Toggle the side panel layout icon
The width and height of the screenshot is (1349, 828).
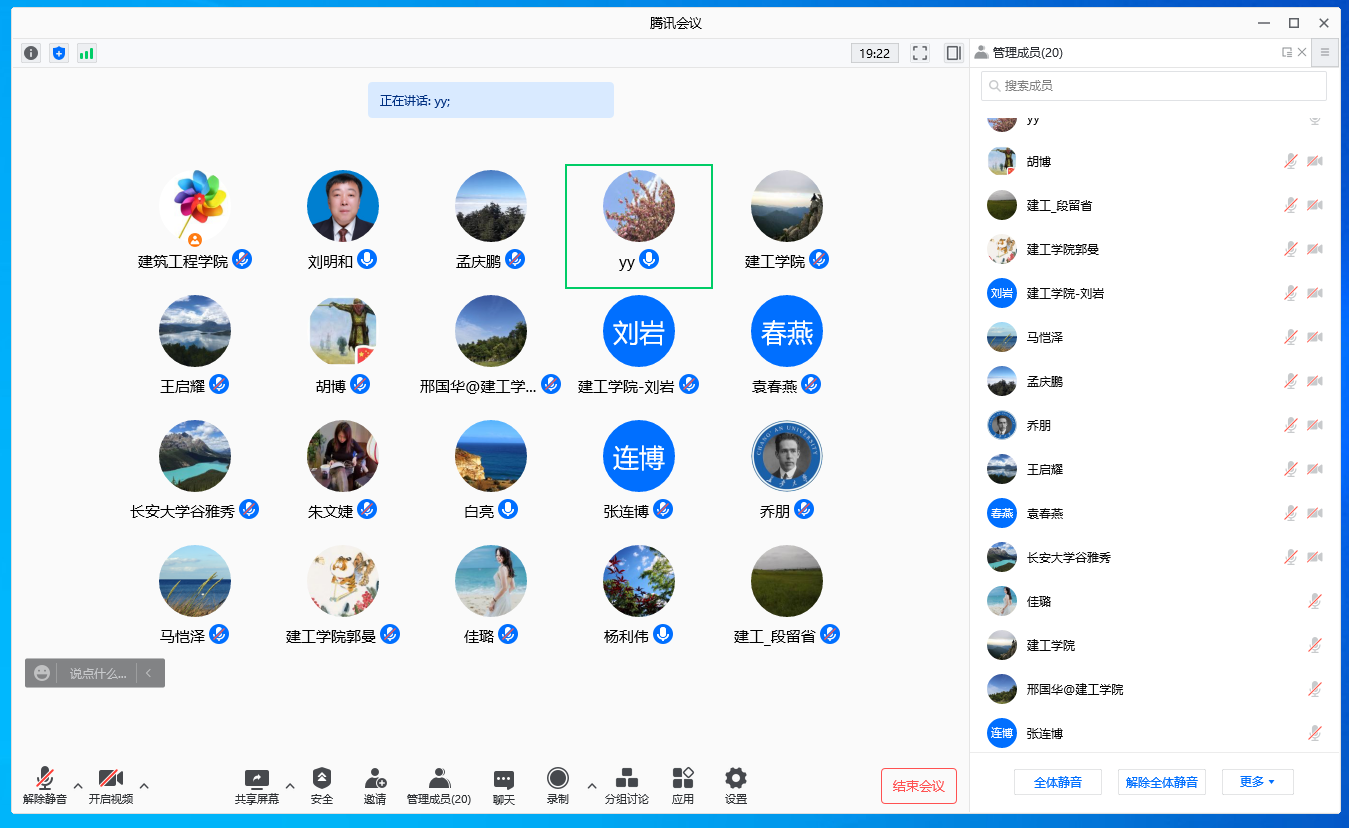coord(954,53)
